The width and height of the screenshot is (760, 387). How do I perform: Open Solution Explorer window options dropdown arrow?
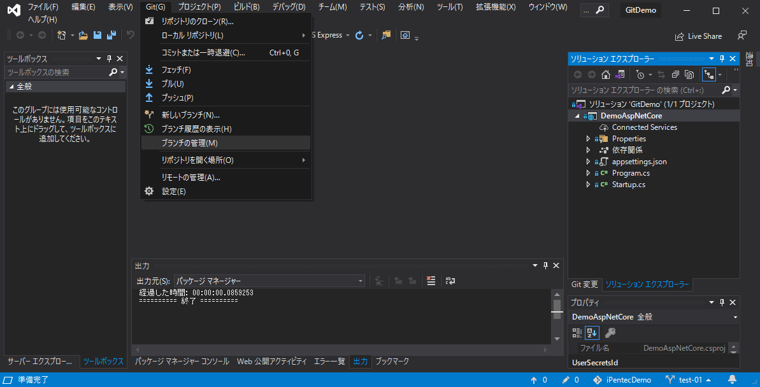[x=712, y=59]
